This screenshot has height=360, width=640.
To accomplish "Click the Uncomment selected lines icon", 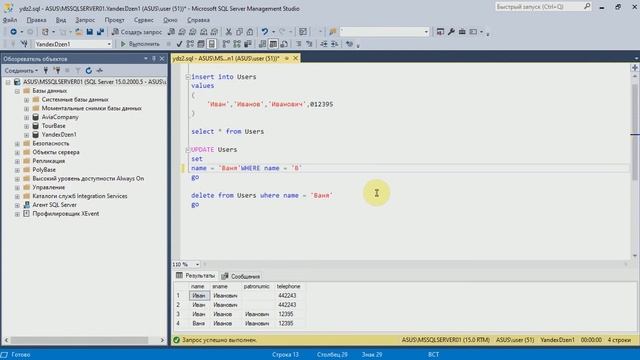I will 309,44.
